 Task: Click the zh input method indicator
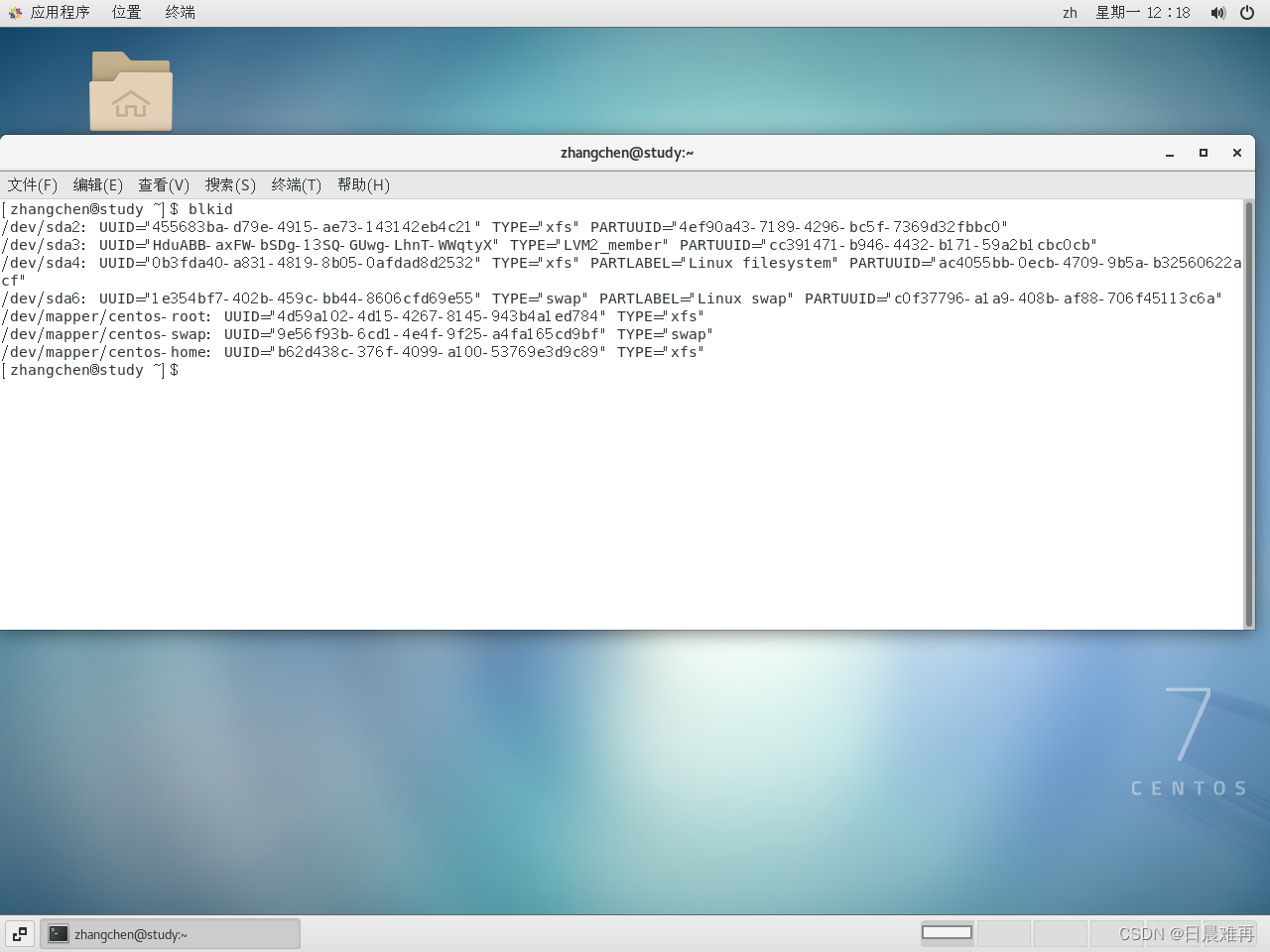point(1070,13)
